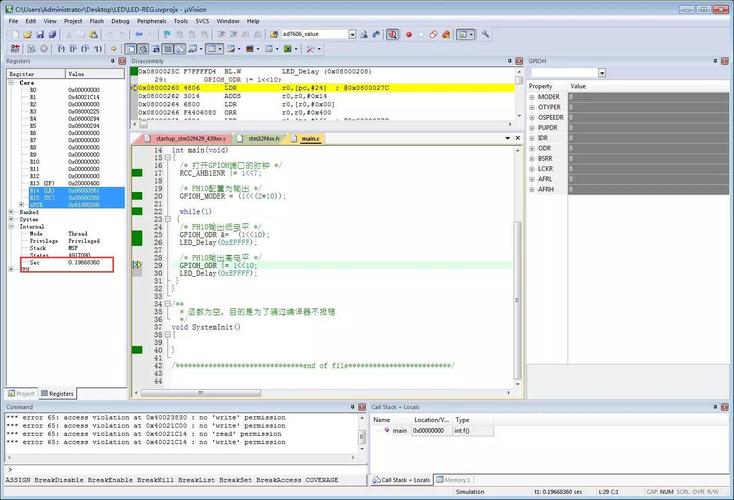Pin toggle on the Registers panel header
Viewport: 734px width, 500px height.
112,61
